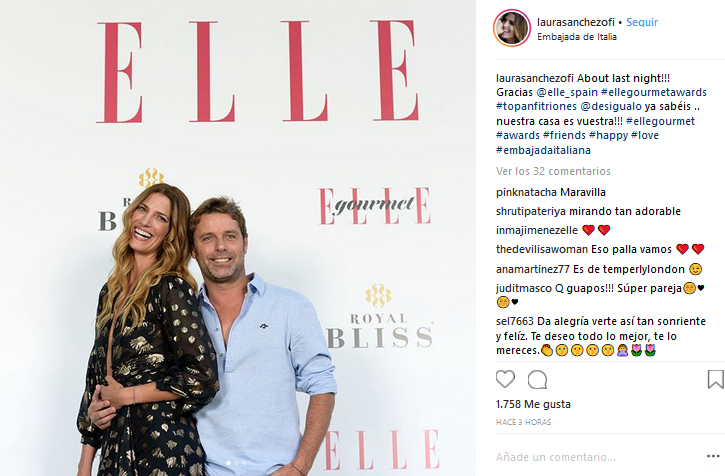Open the Embajada de Italia location

tap(577, 37)
